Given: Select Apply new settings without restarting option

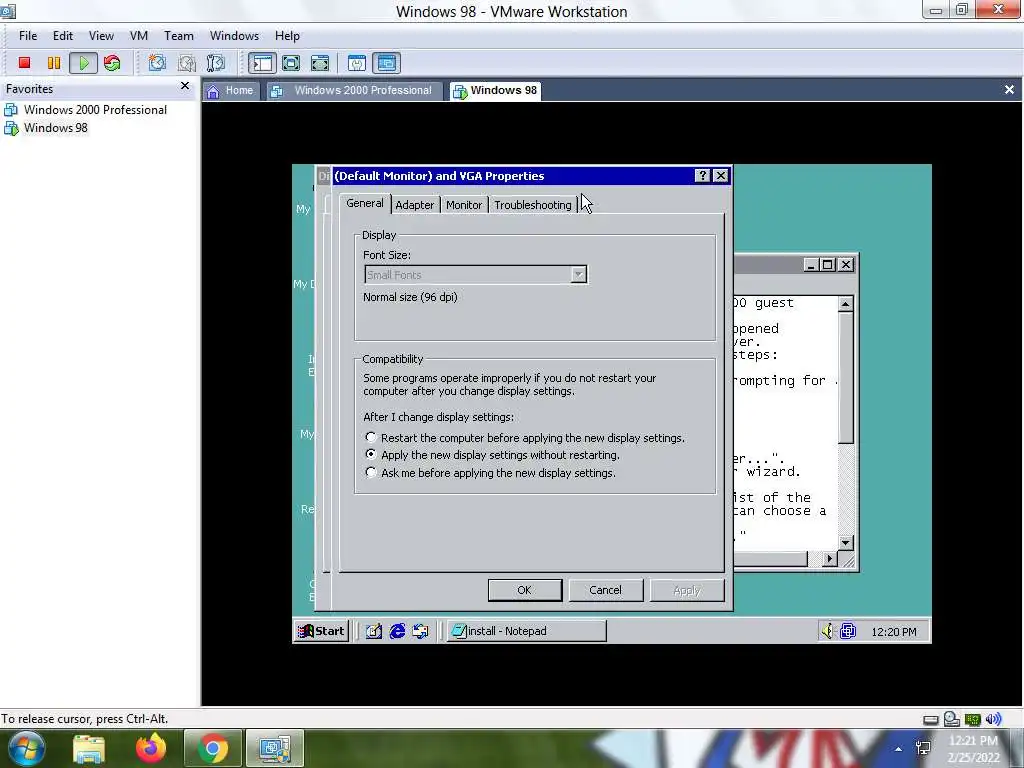Looking at the screenshot, I should 493,455.
